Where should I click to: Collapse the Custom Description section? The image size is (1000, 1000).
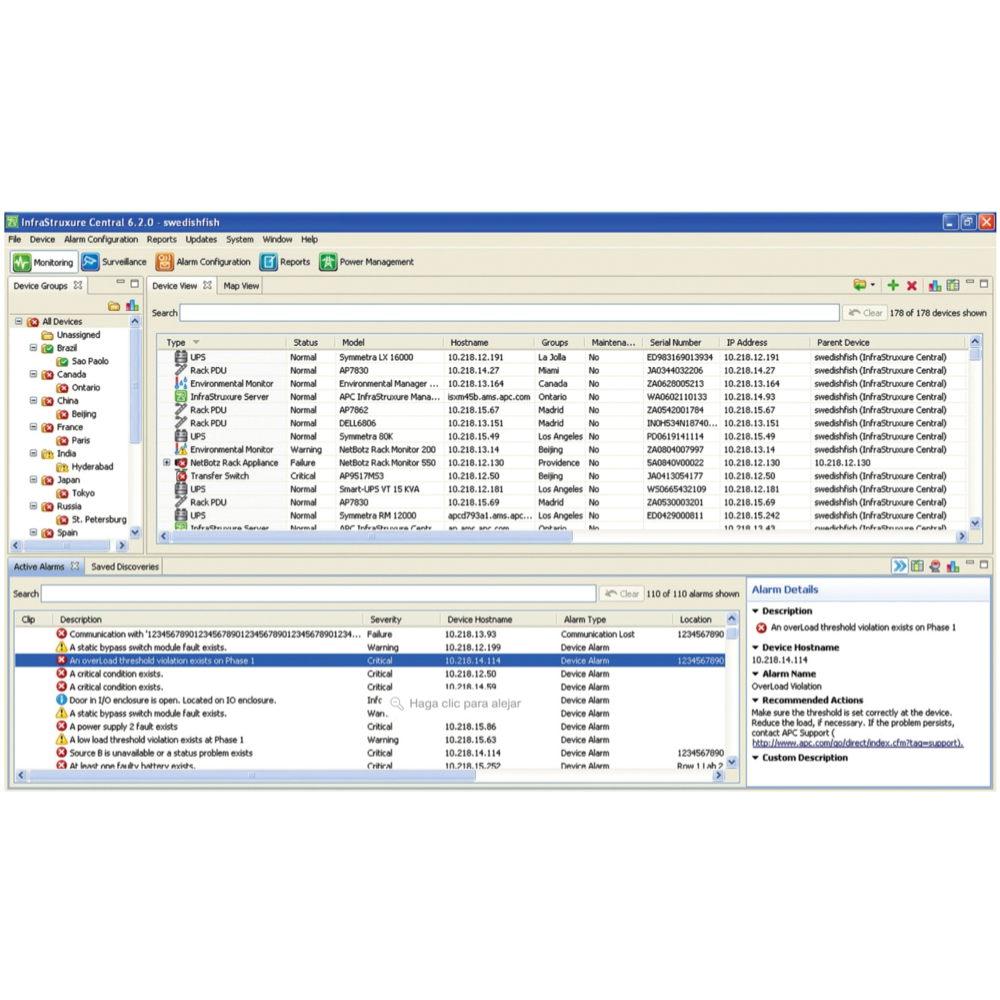point(756,758)
